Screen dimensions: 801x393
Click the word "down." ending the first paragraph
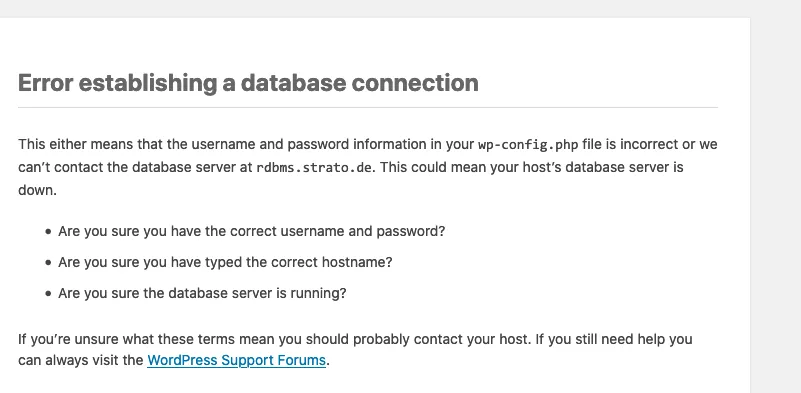[37, 191]
